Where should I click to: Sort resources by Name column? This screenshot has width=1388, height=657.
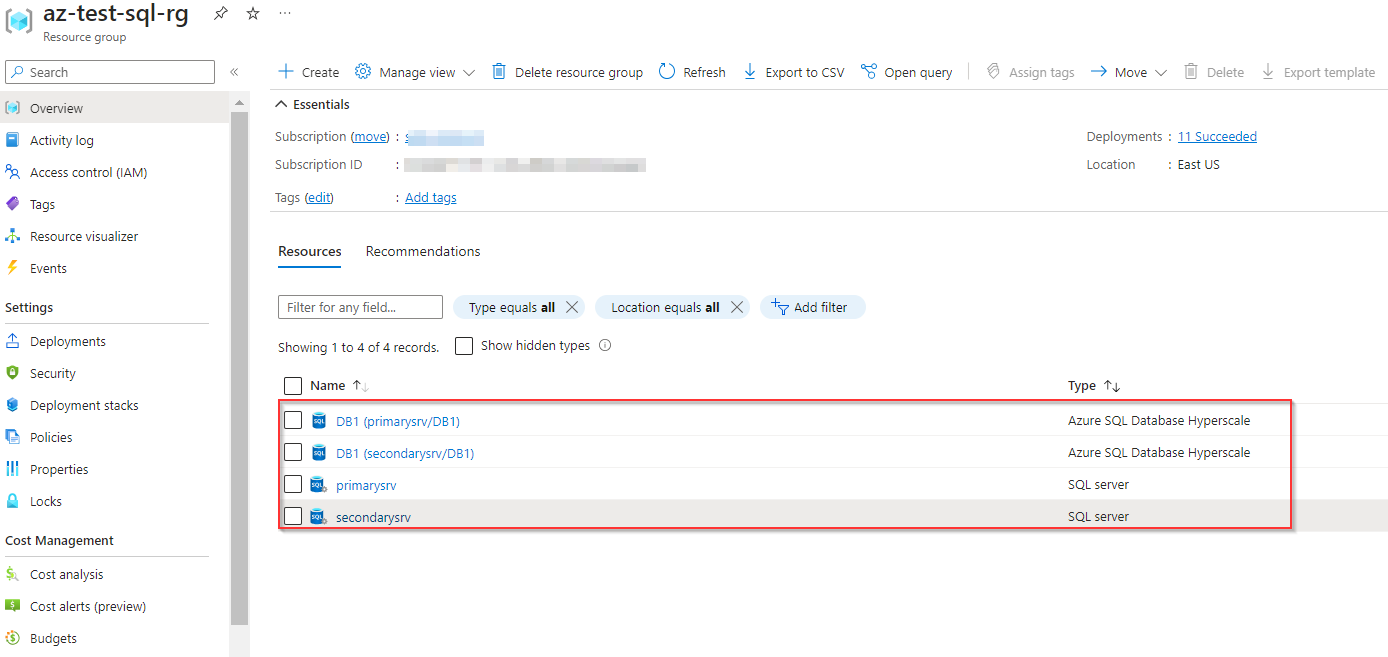tap(340, 385)
